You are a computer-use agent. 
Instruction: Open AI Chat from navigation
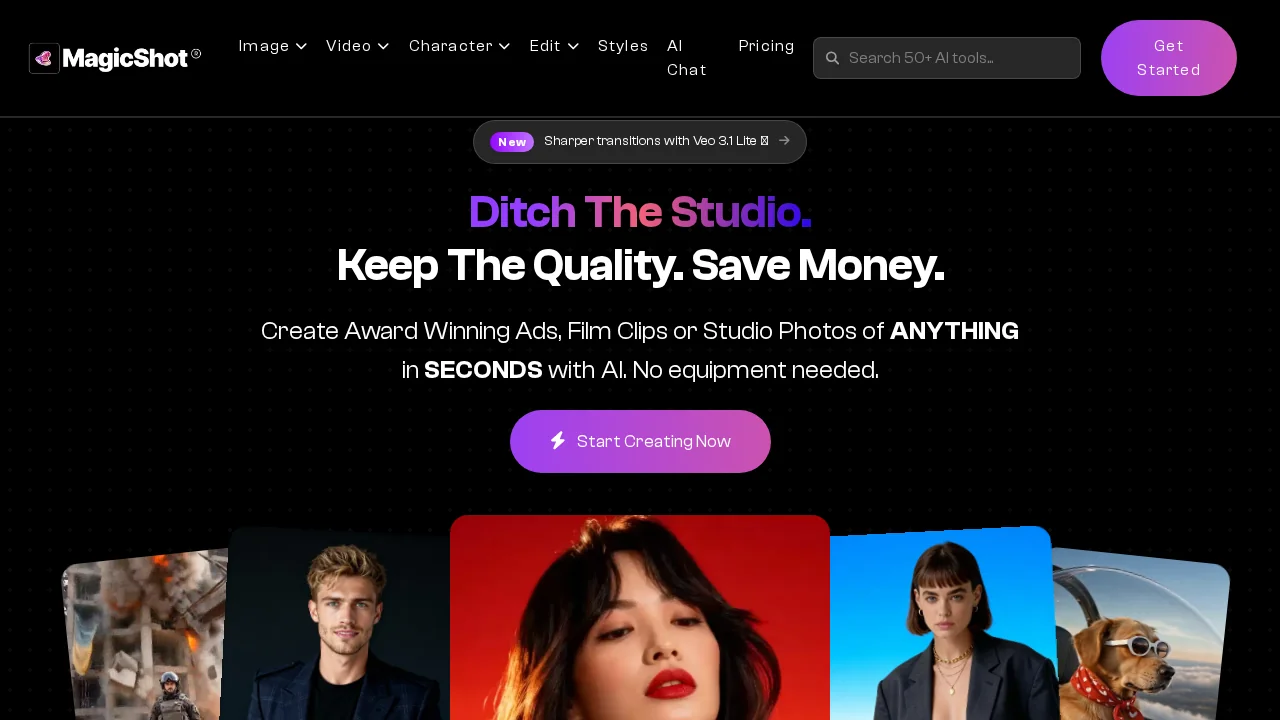(x=687, y=58)
